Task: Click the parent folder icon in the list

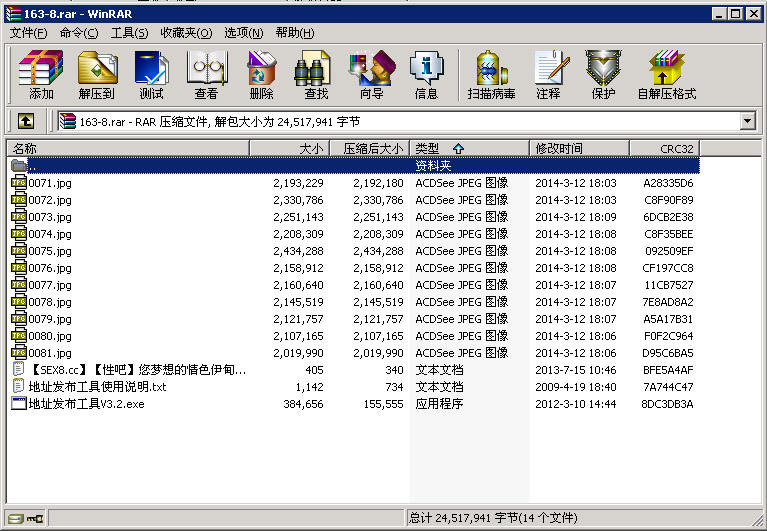Action: (x=19, y=165)
